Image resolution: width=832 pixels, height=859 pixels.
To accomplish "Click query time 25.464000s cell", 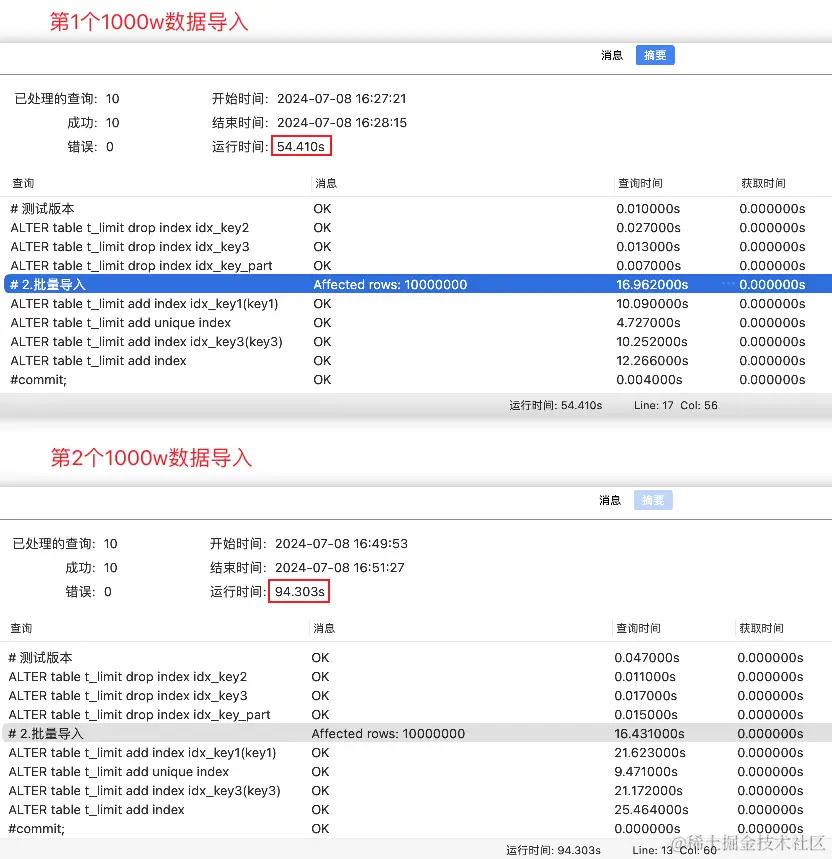I will coord(651,810).
